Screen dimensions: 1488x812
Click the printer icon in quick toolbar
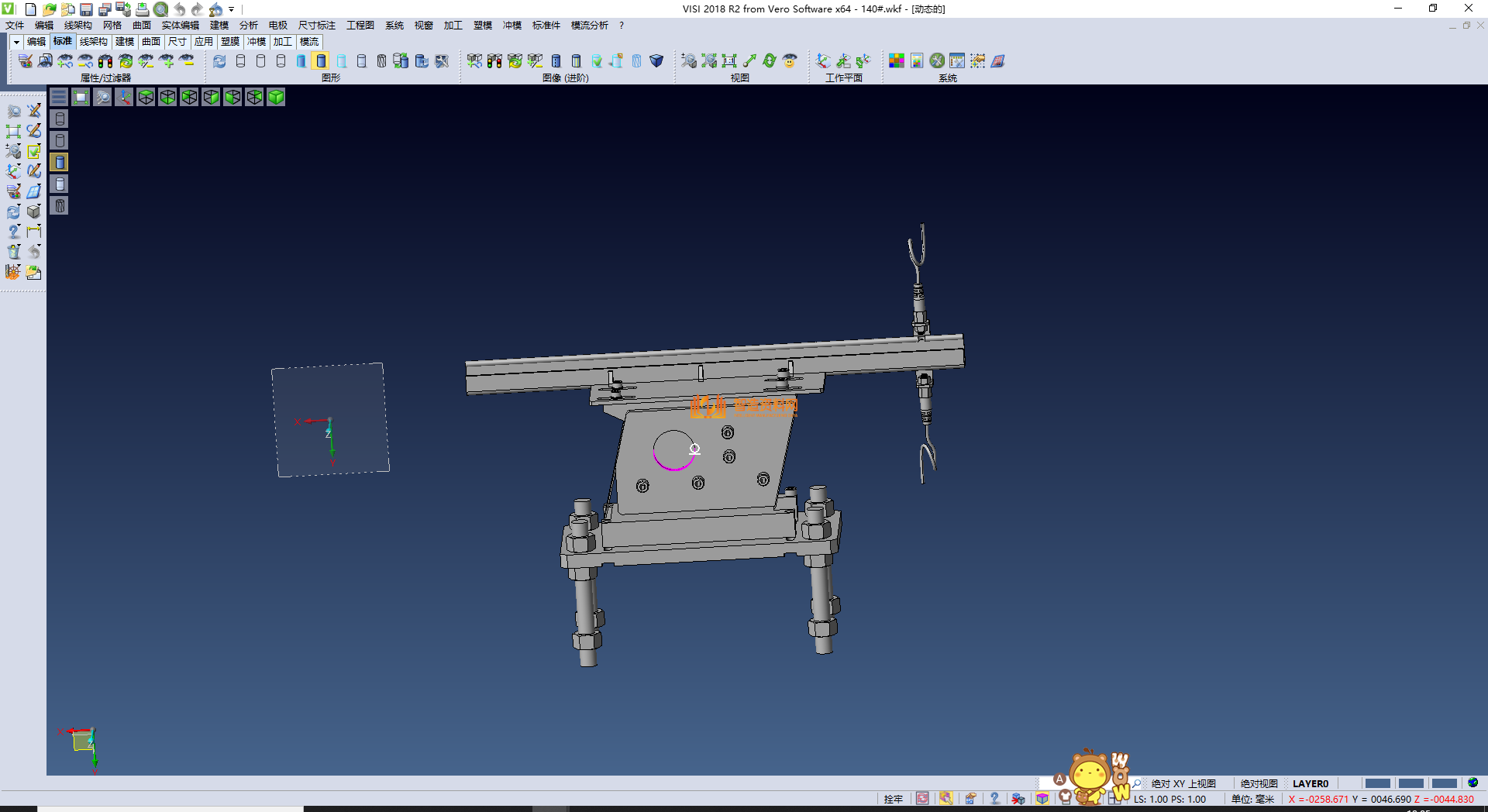click(x=143, y=9)
